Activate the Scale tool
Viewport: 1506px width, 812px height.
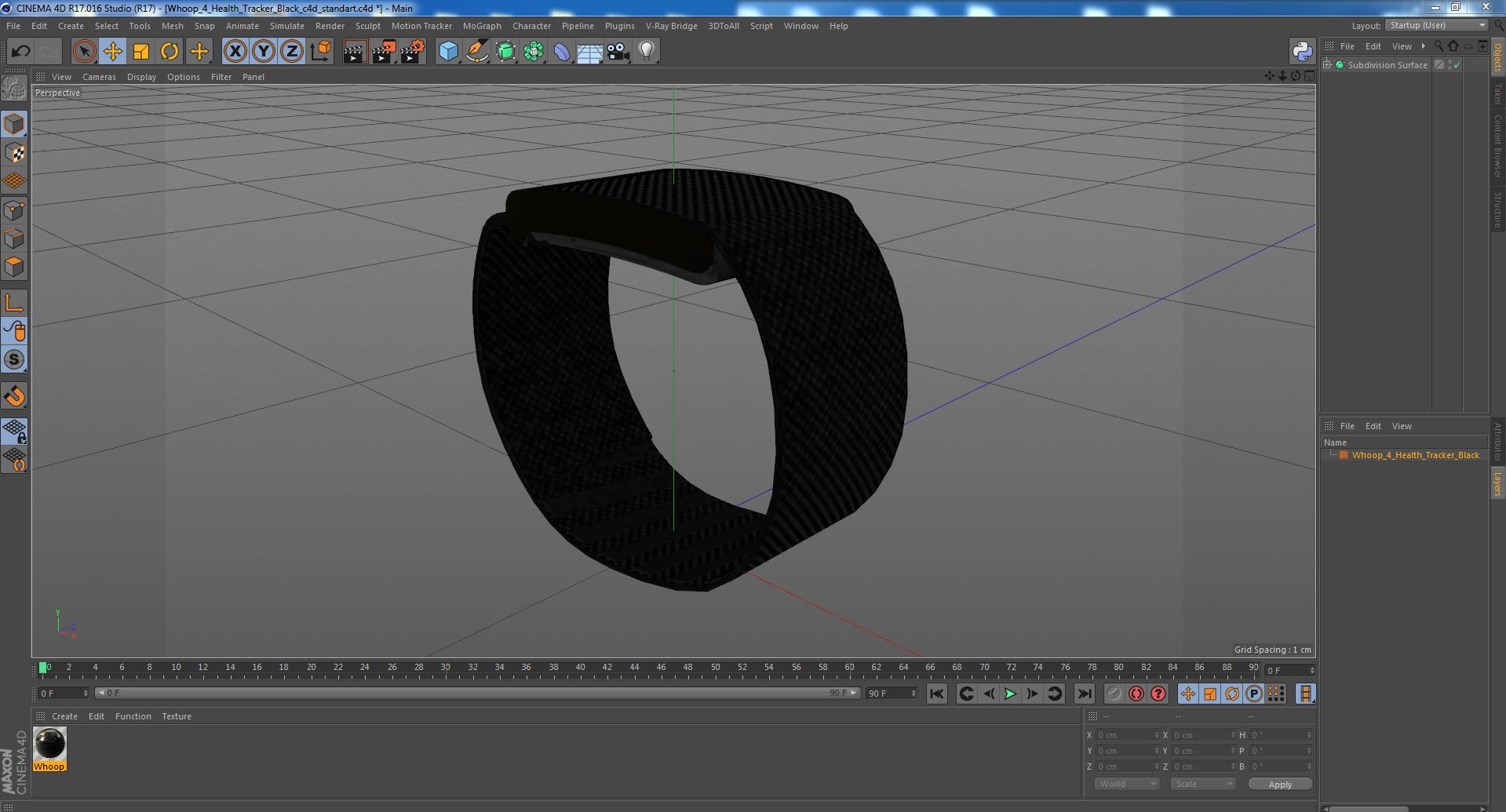coord(141,52)
